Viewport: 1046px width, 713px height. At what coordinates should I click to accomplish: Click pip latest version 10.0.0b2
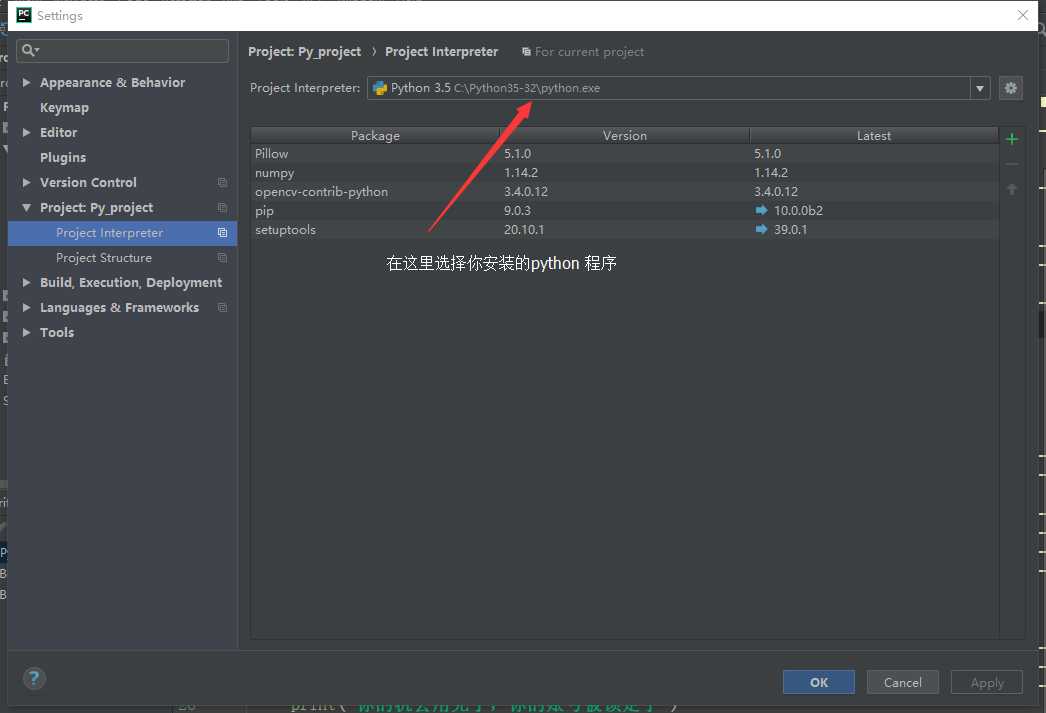click(798, 211)
